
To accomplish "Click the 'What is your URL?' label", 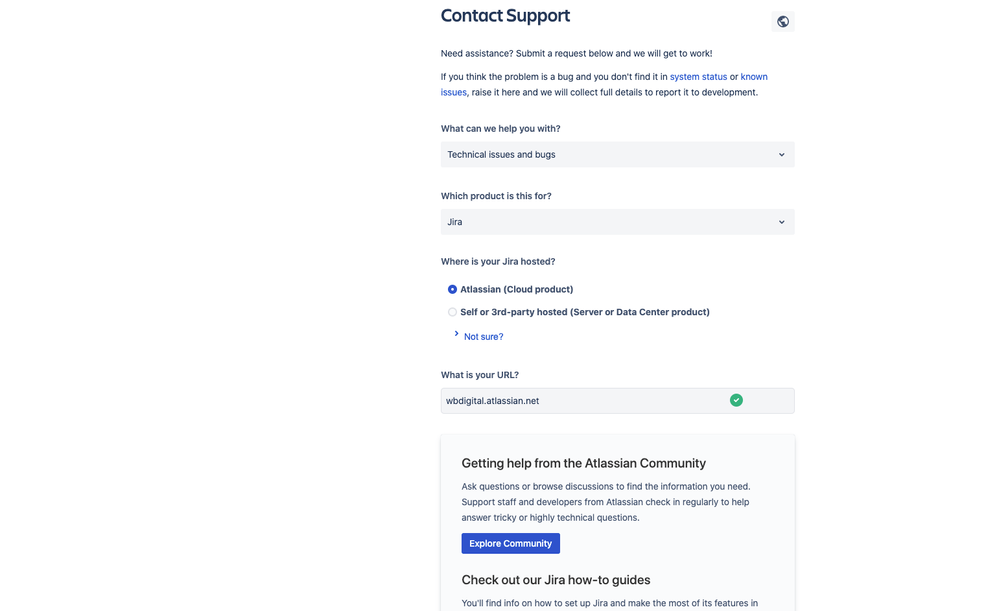I will point(480,375).
